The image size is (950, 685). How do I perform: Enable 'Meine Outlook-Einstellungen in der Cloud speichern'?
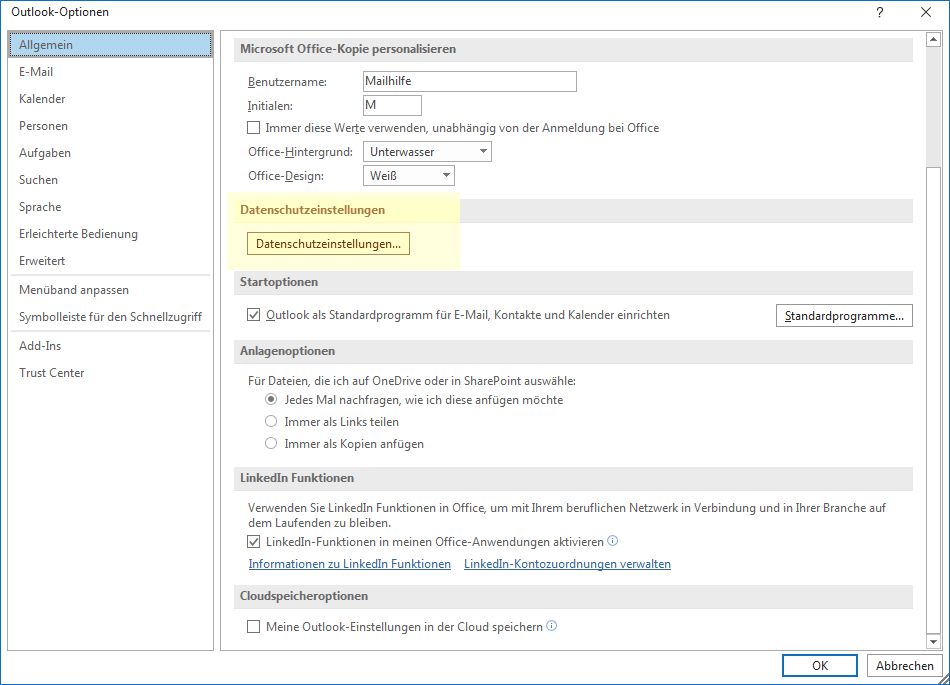[x=254, y=626]
